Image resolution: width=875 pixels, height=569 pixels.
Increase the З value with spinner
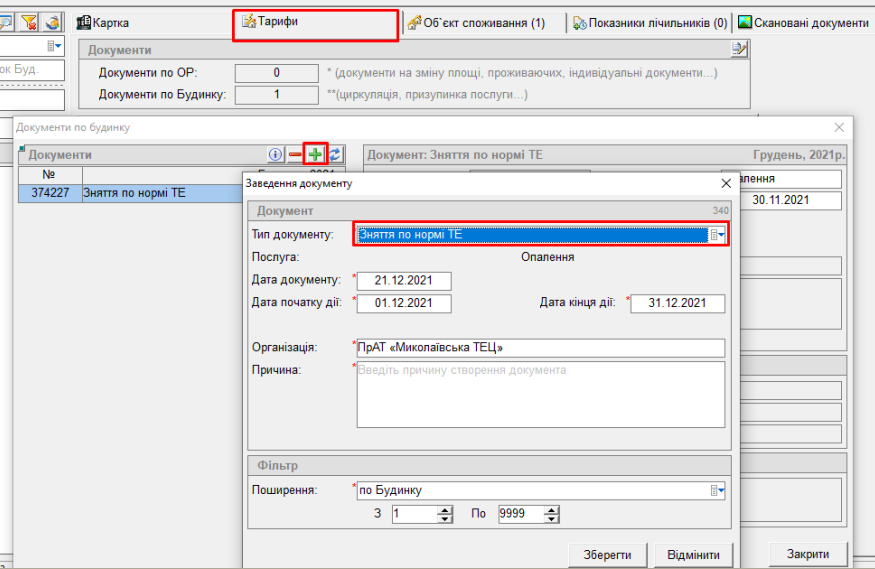click(x=445, y=510)
